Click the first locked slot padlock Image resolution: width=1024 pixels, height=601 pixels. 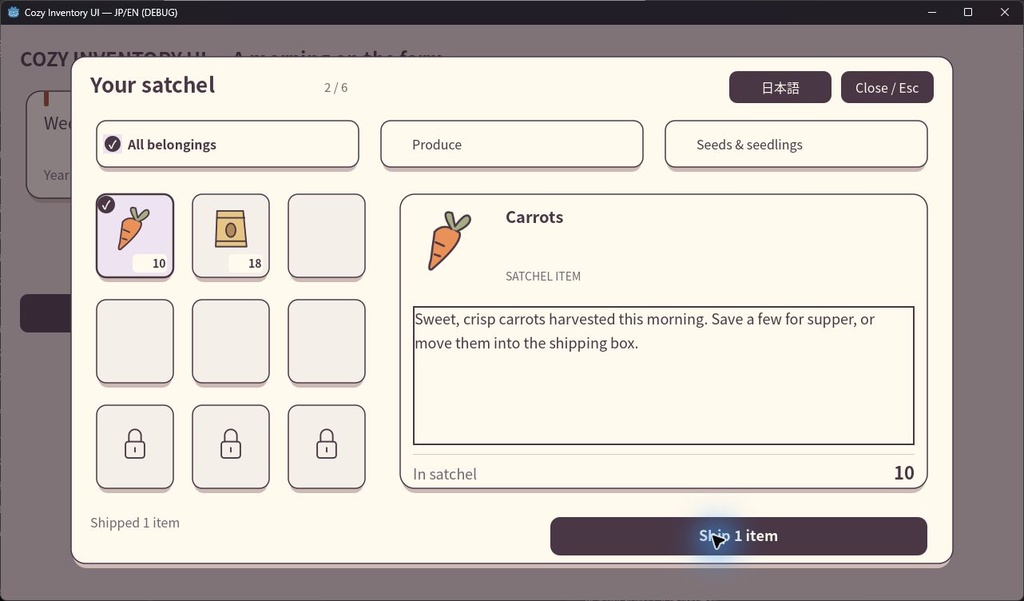click(x=135, y=444)
